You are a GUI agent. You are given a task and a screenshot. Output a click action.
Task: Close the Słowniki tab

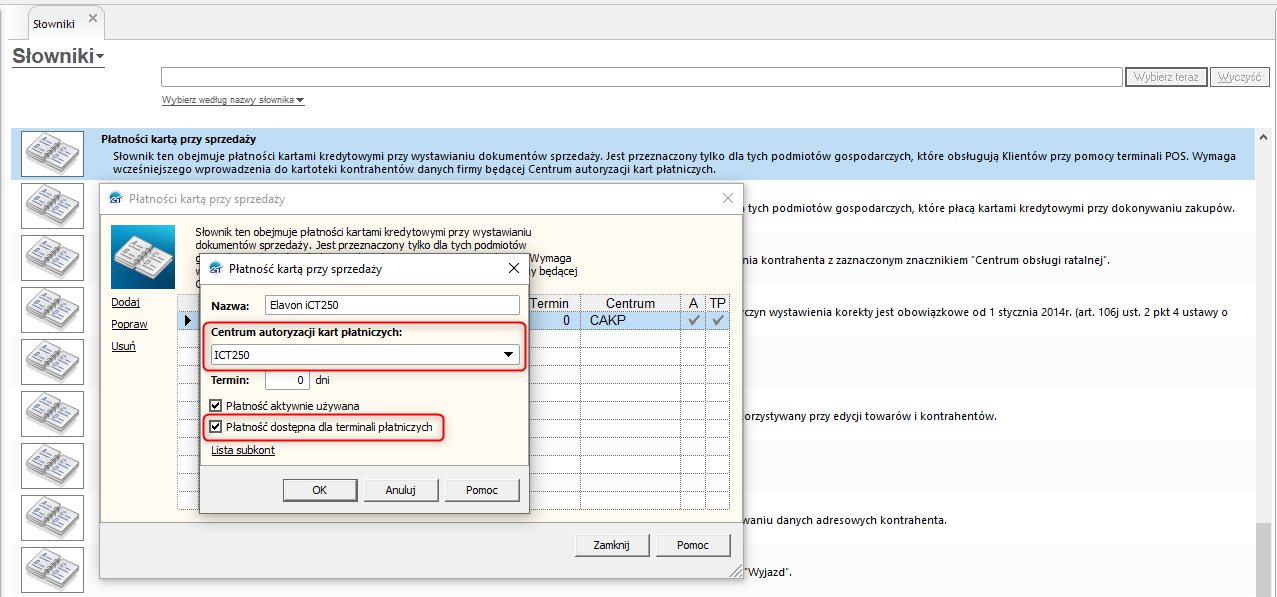93,19
